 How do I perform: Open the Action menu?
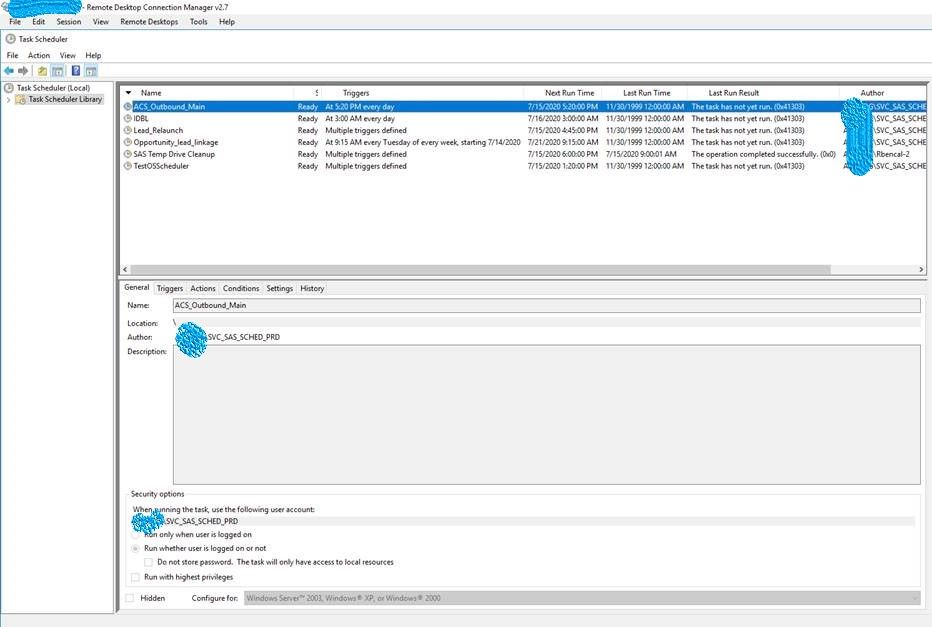point(39,55)
